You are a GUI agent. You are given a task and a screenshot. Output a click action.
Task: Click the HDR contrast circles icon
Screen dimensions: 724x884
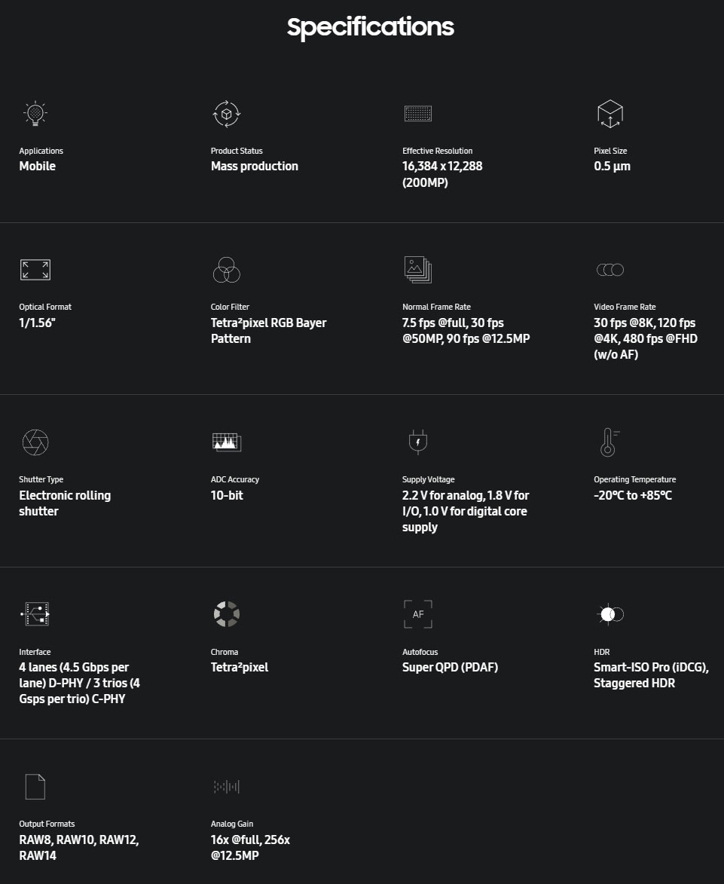tap(610, 614)
